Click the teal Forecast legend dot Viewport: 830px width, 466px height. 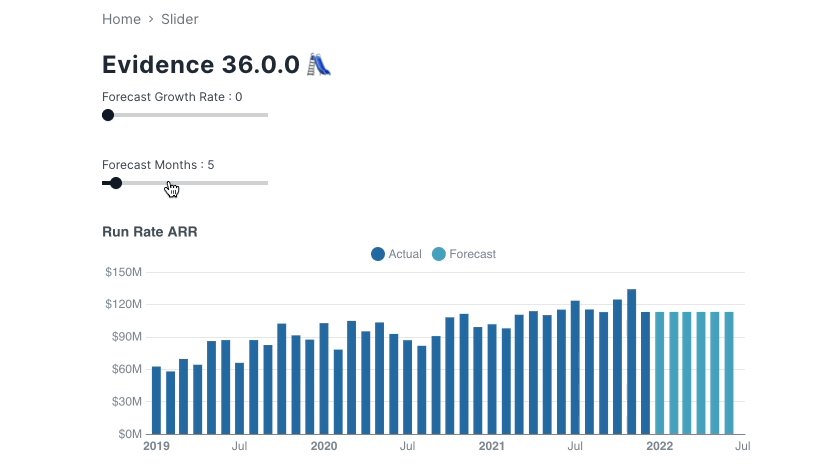pos(439,254)
